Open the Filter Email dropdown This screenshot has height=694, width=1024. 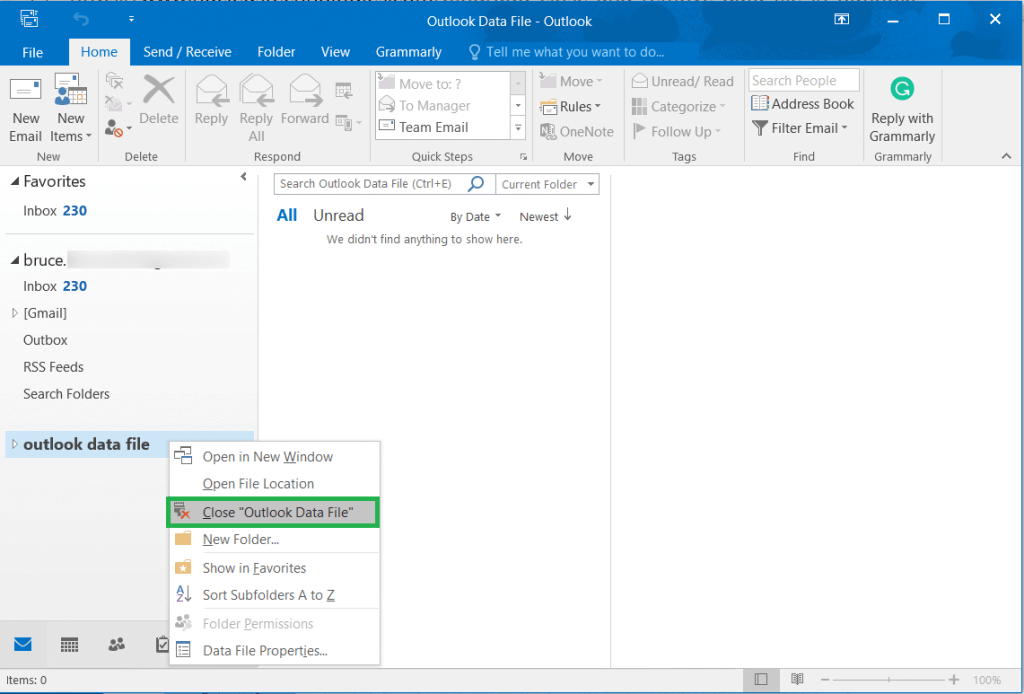point(800,128)
